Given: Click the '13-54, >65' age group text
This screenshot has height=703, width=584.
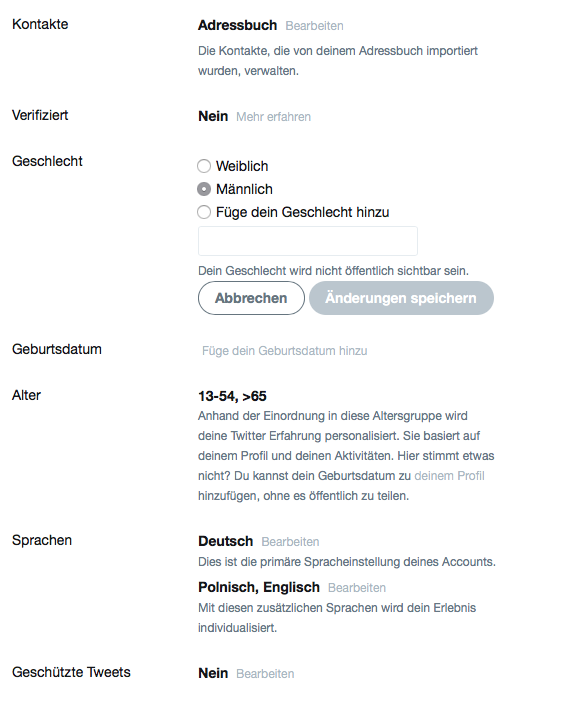Looking at the screenshot, I should (232, 396).
